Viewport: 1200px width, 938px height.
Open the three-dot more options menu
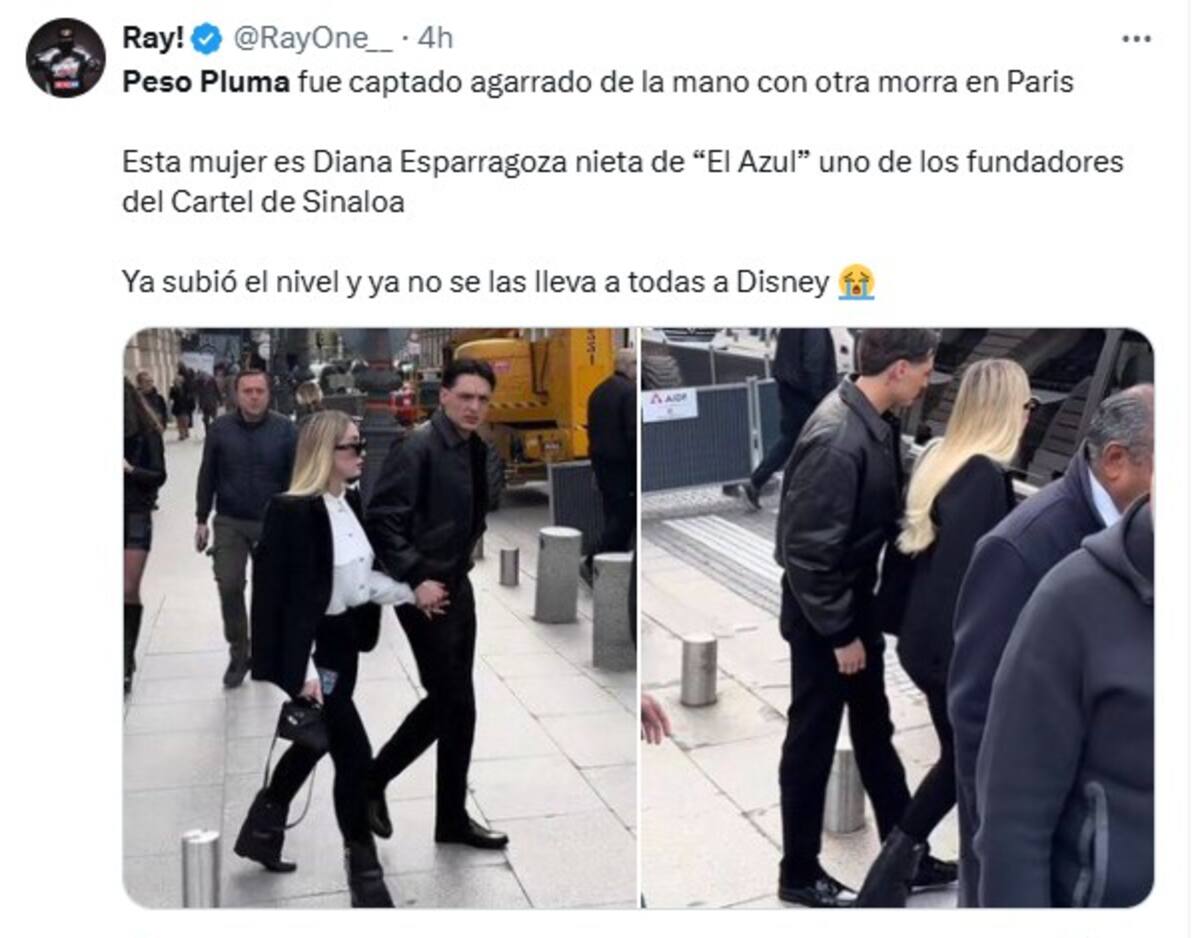(x=1136, y=39)
